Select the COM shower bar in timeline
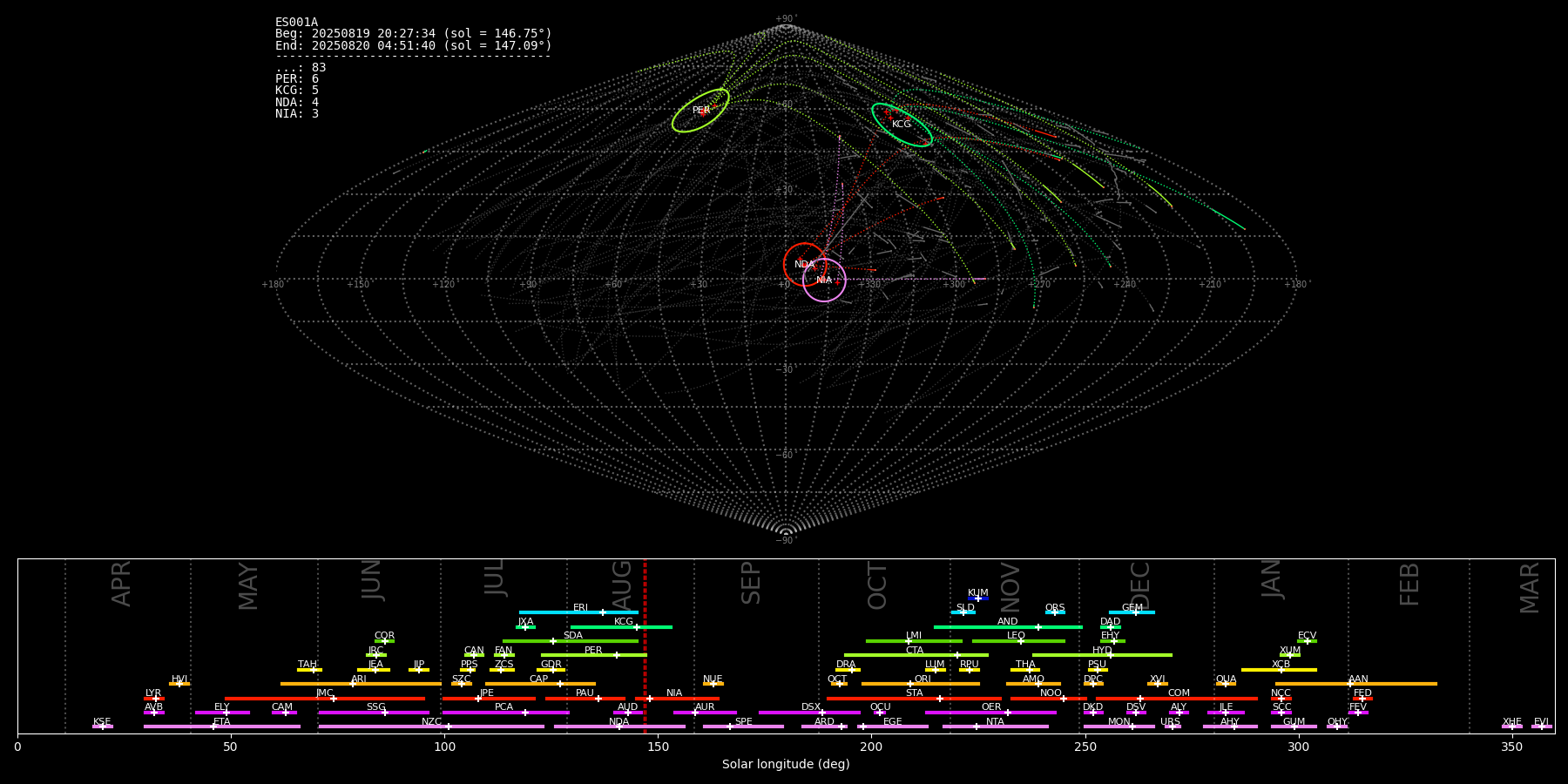This screenshot has height=784, width=1568. (1177, 699)
